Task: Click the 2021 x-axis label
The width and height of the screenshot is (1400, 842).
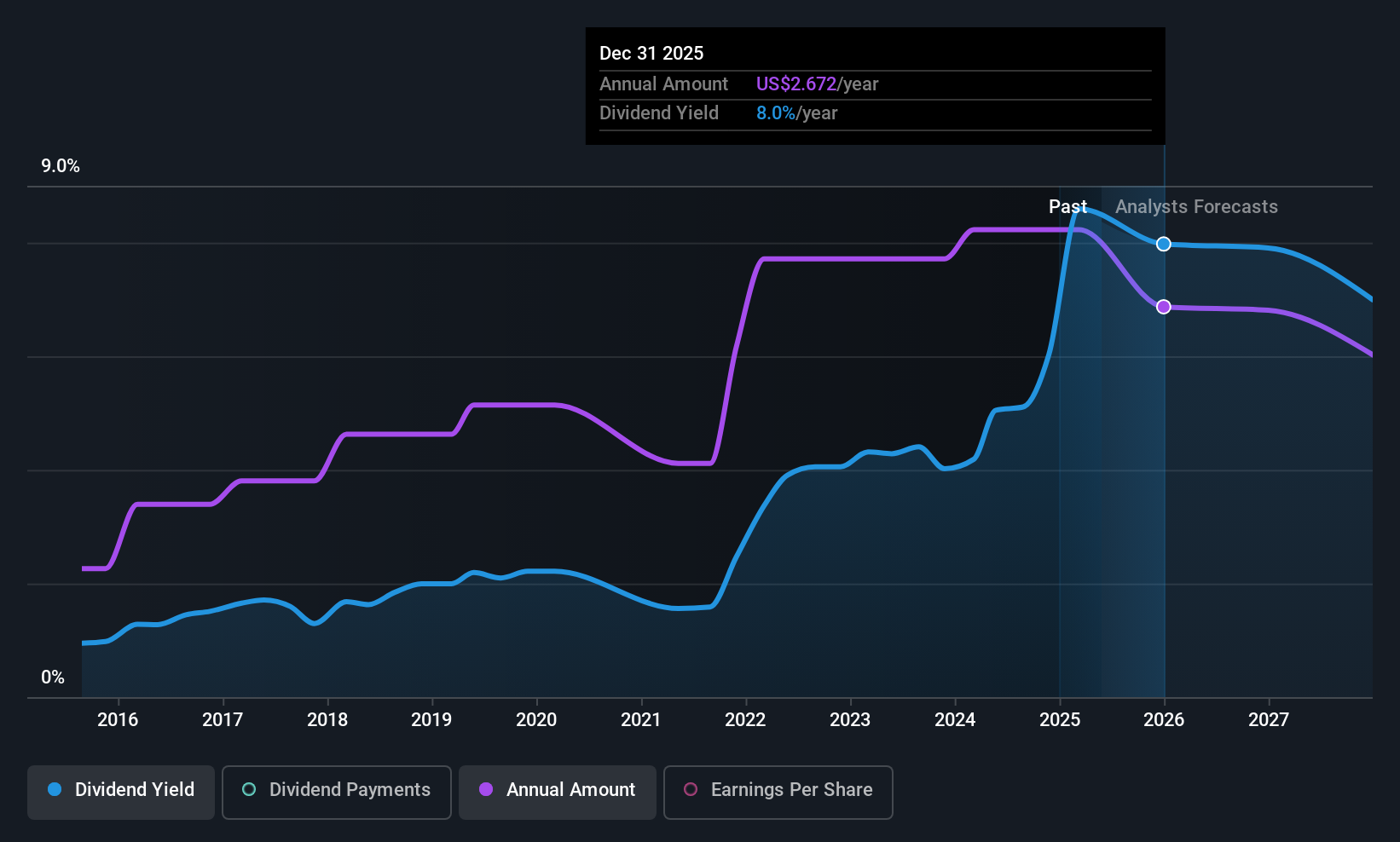Action: 641,720
